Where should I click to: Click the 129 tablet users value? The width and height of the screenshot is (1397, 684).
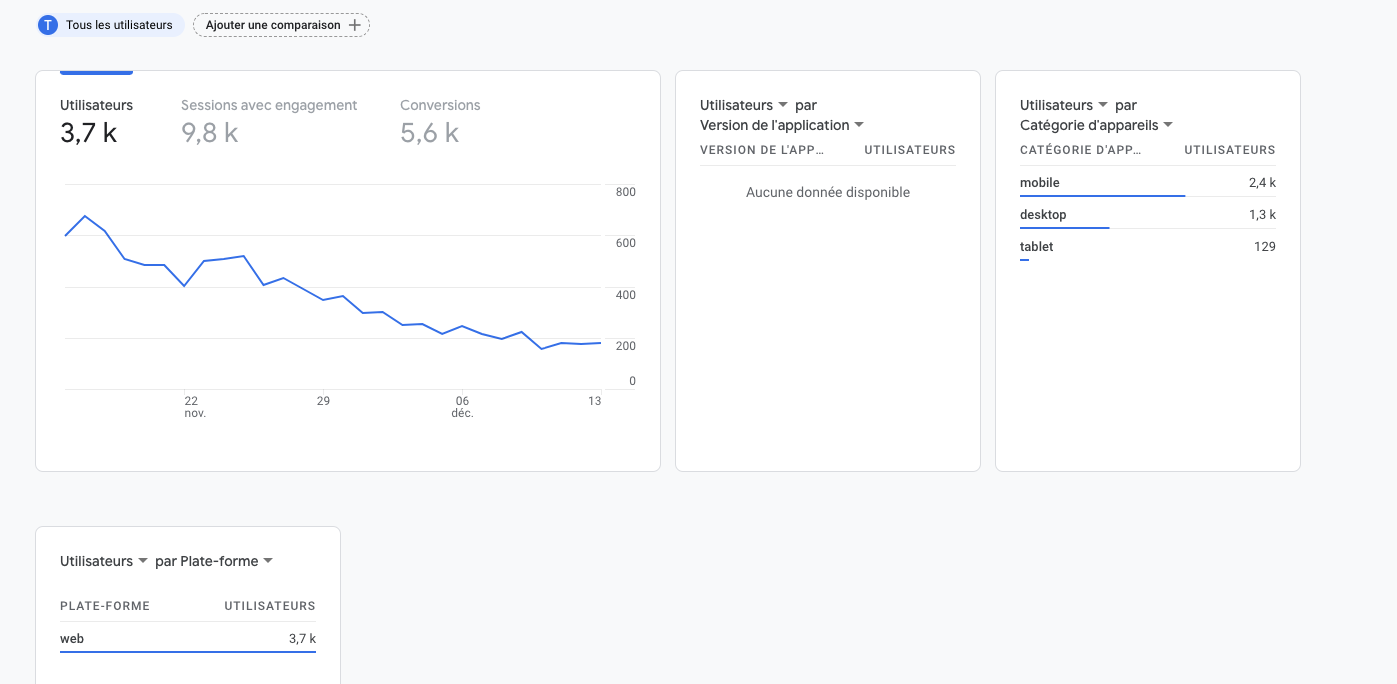coord(1265,247)
